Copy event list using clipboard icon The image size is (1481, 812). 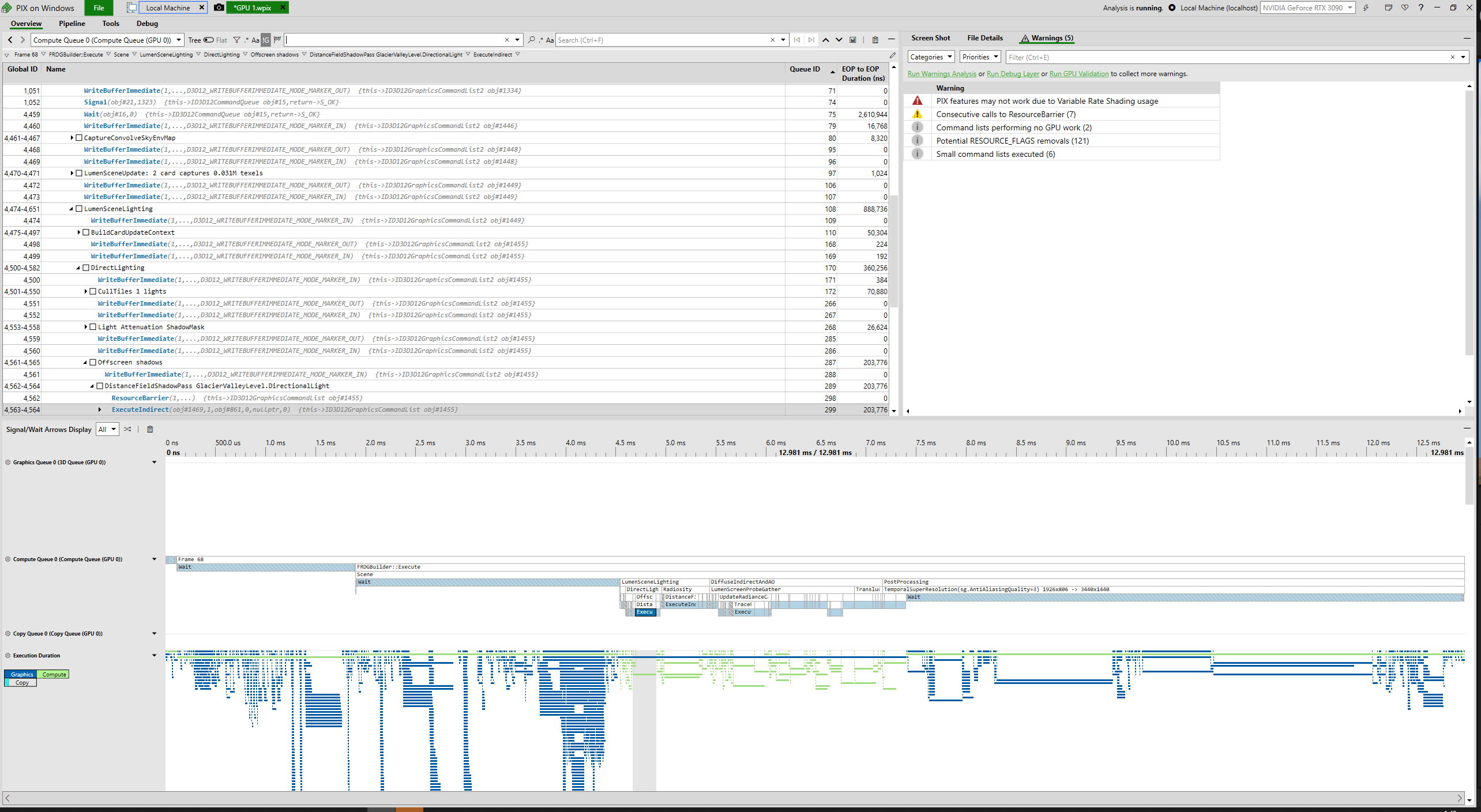tap(875, 40)
